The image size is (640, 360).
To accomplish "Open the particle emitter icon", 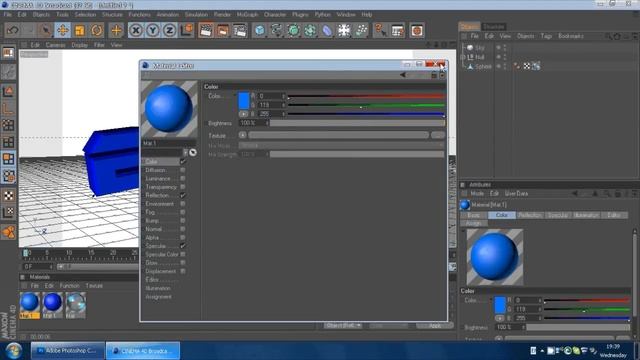I will (x=361, y=30).
